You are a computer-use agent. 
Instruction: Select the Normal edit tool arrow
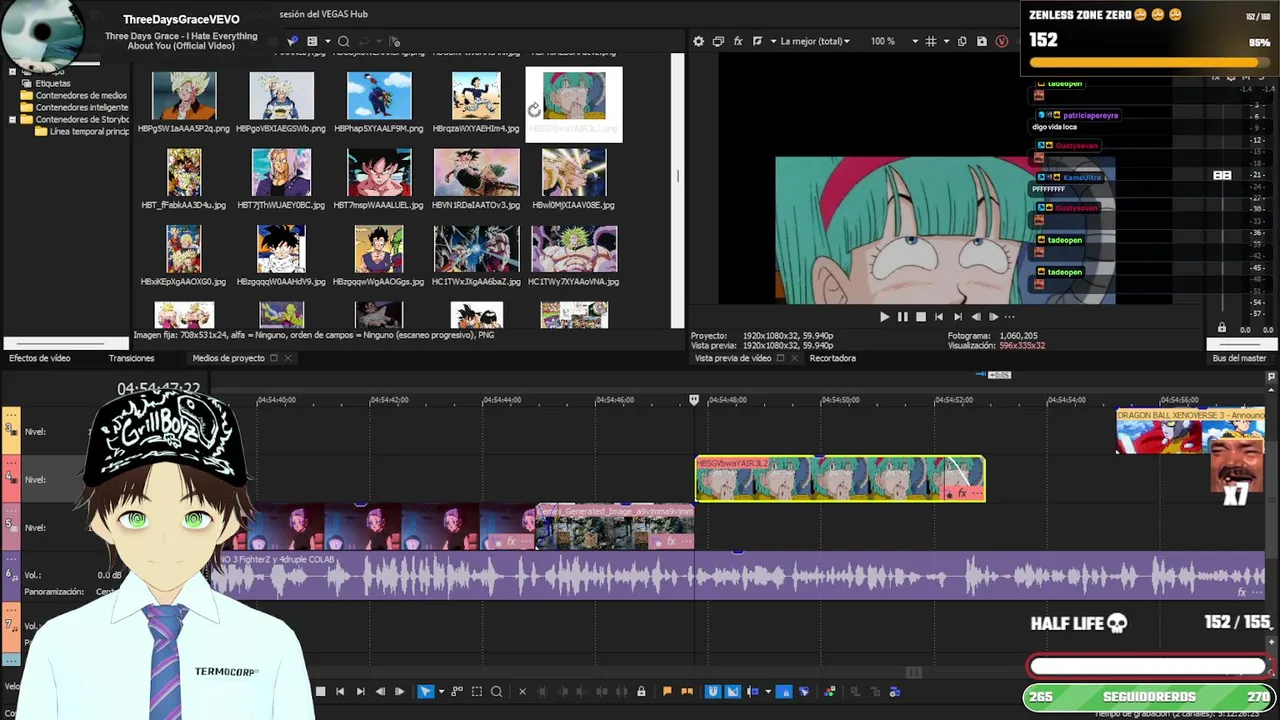(425, 691)
